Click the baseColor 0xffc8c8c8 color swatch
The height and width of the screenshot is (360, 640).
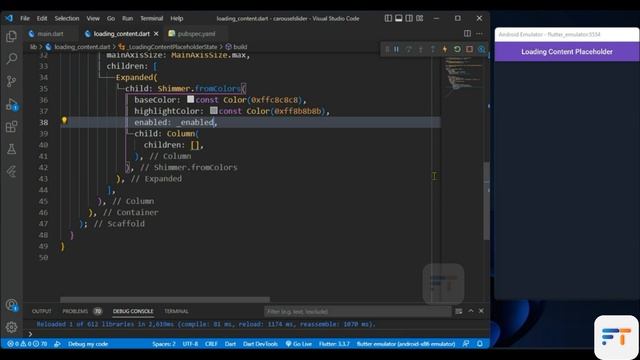point(191,99)
